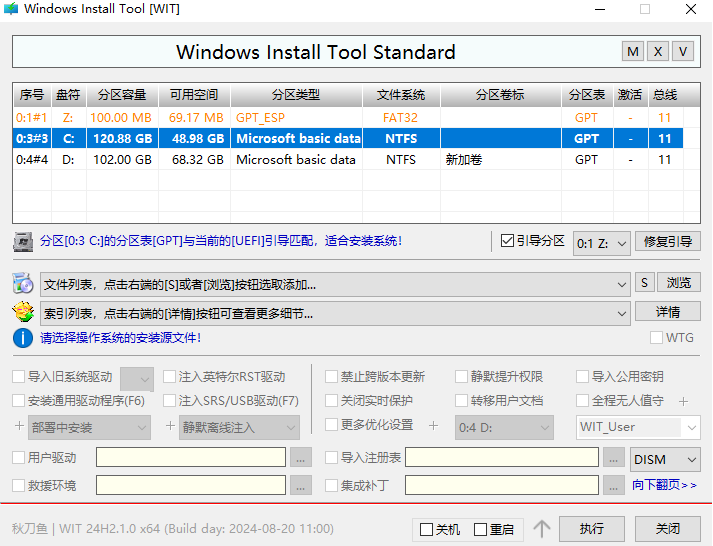Open the 0:4 D: target drive dropdown
This screenshot has width=713, height=546.
point(504,427)
